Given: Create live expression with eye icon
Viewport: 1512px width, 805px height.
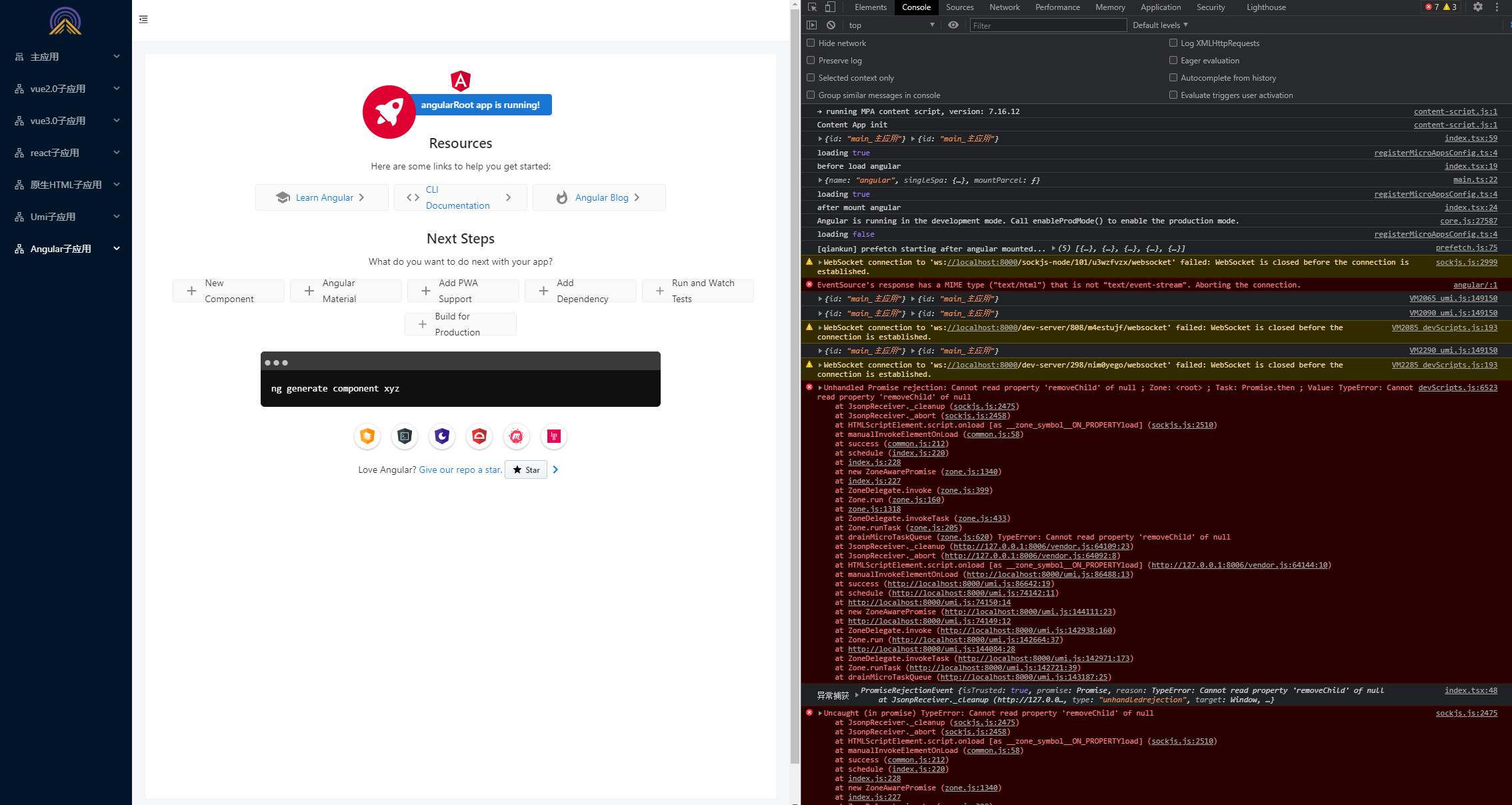Looking at the screenshot, I should pos(953,25).
